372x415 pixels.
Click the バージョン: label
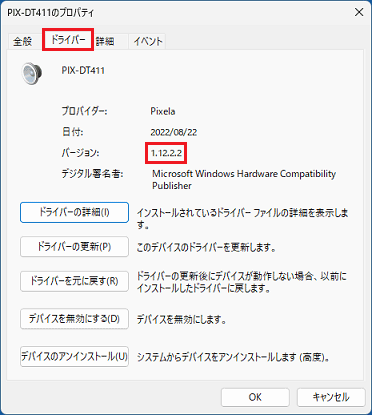click(80, 153)
